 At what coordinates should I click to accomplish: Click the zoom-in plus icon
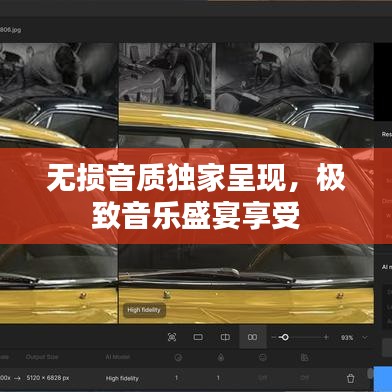(x=326, y=337)
